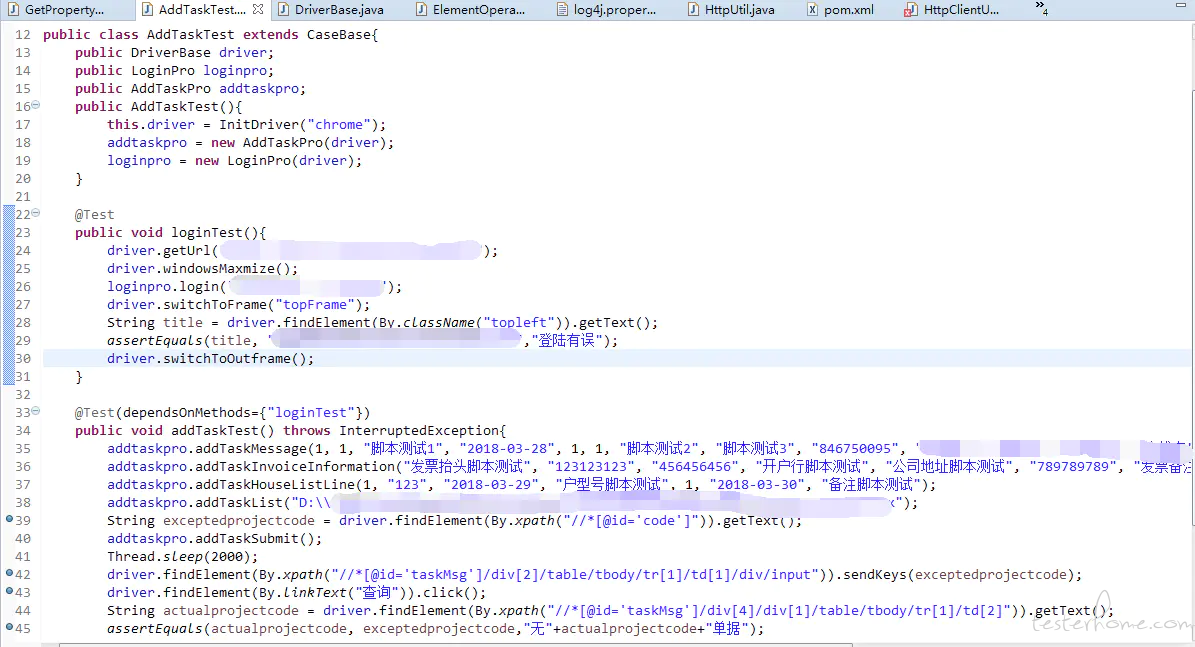Click the InitDriver("chrome") statement

click(x=246, y=125)
